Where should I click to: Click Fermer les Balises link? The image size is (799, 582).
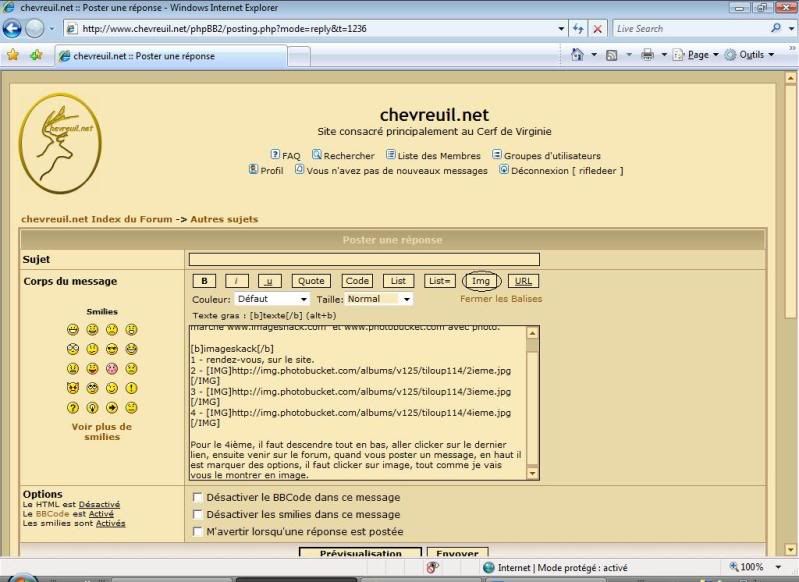tap(501, 299)
